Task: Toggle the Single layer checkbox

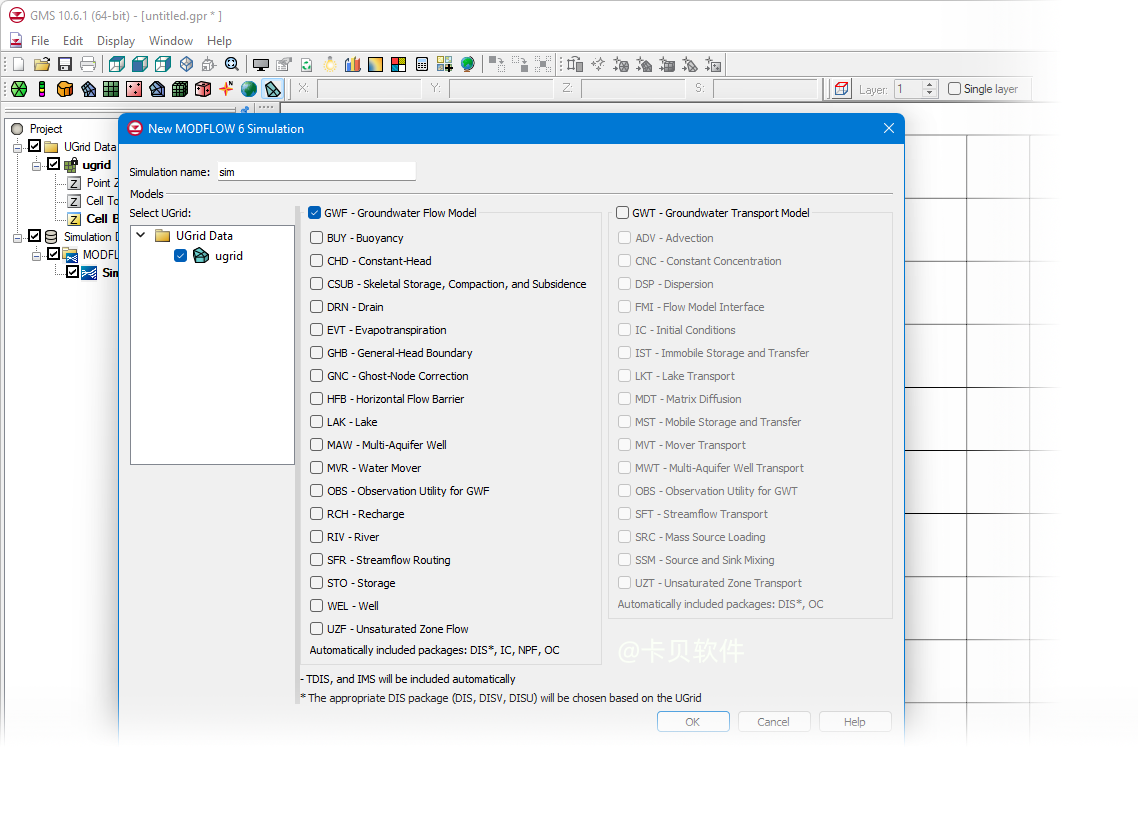Action: point(955,89)
